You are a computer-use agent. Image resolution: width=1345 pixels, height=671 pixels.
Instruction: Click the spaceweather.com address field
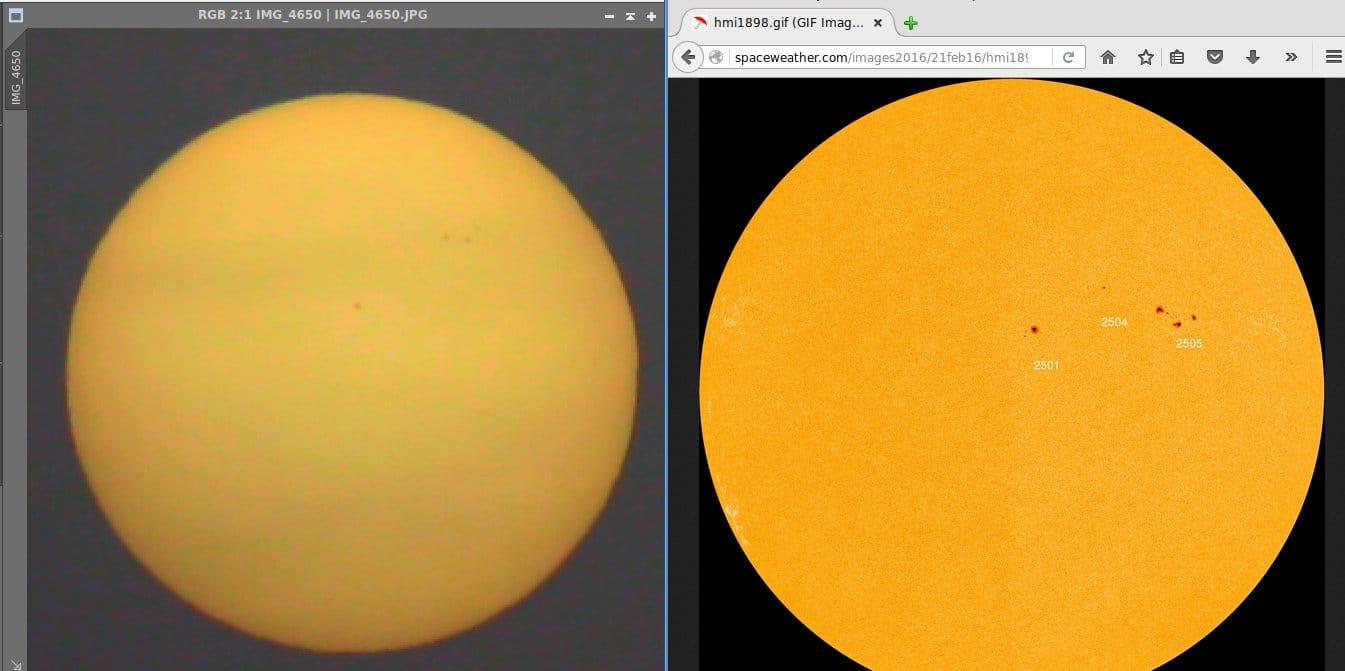(x=892, y=57)
